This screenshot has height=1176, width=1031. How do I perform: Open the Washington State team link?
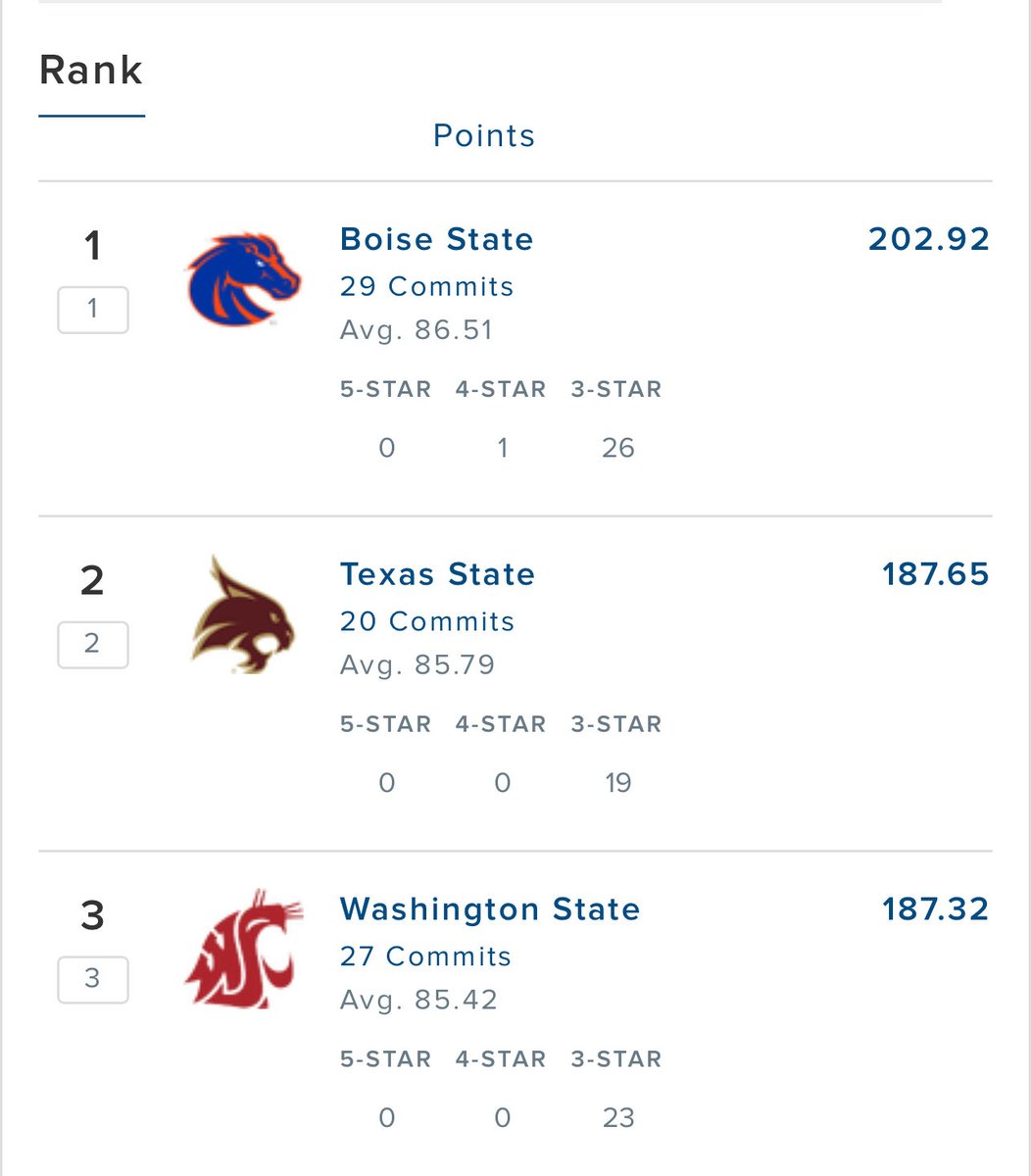pos(490,909)
